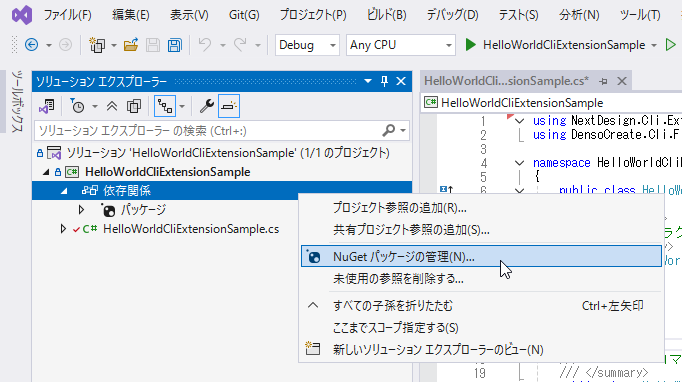Viewport: 682px width, 382px height.
Task: Select NuGet パッケージの管理(N)... menu entry
Action: click(x=481, y=256)
